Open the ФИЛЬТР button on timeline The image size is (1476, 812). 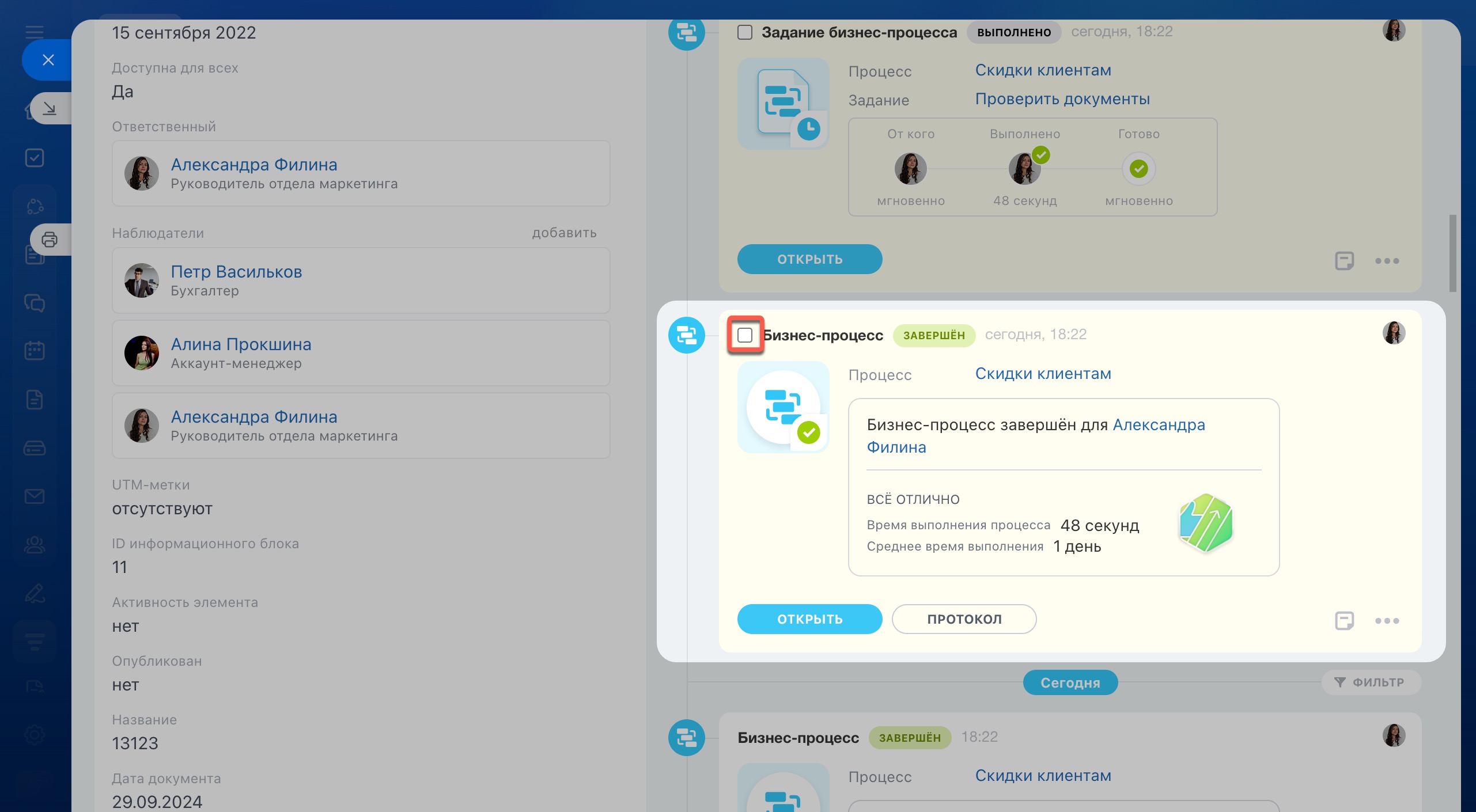point(1371,682)
